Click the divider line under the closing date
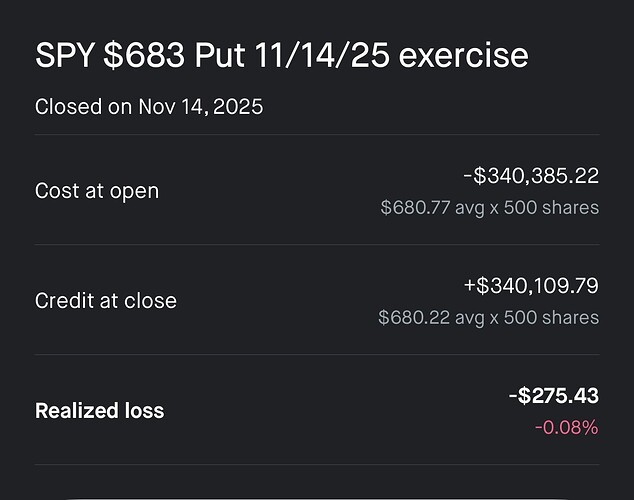 pyautogui.click(x=317, y=135)
